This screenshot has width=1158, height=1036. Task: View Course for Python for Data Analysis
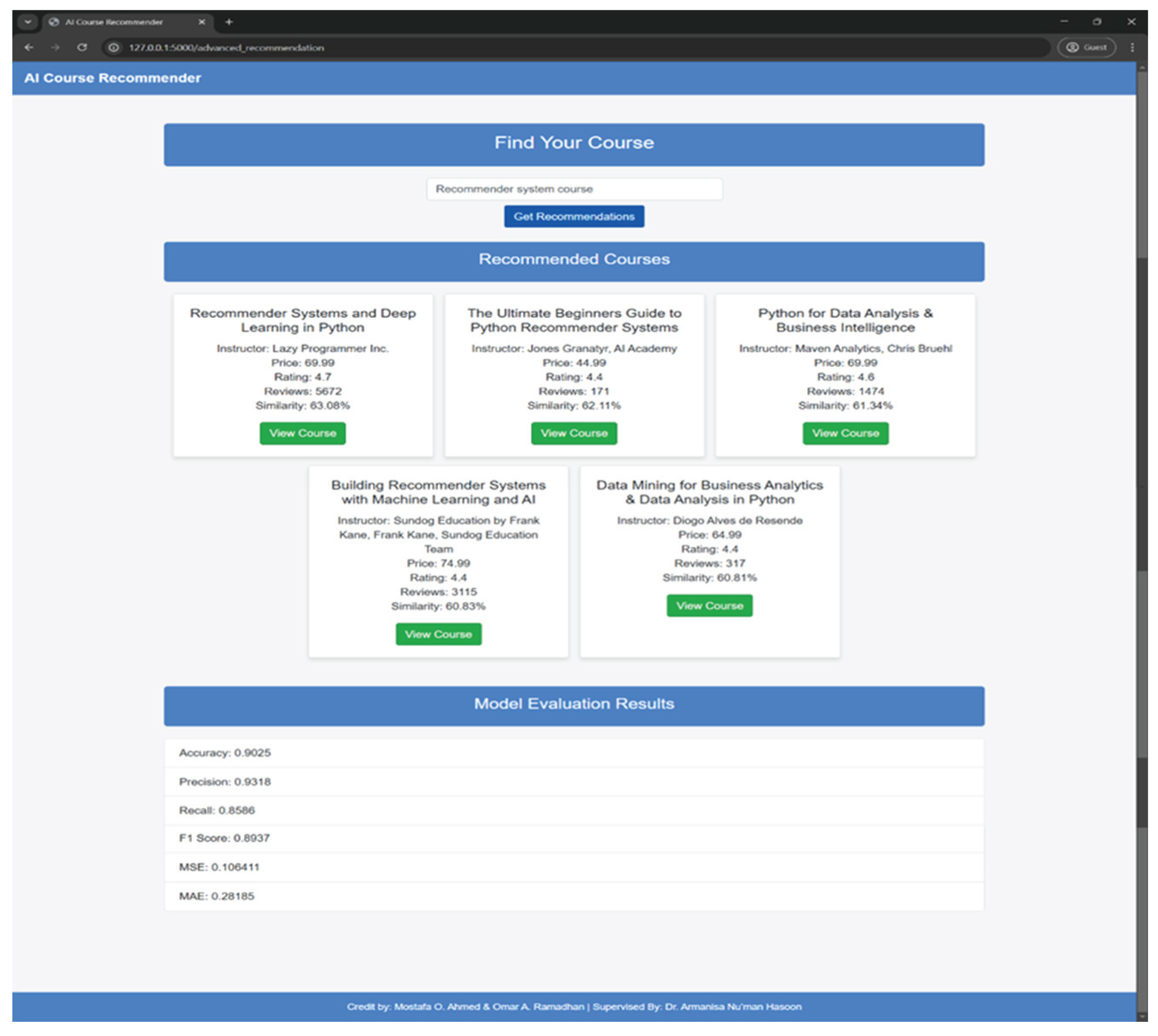pos(846,433)
